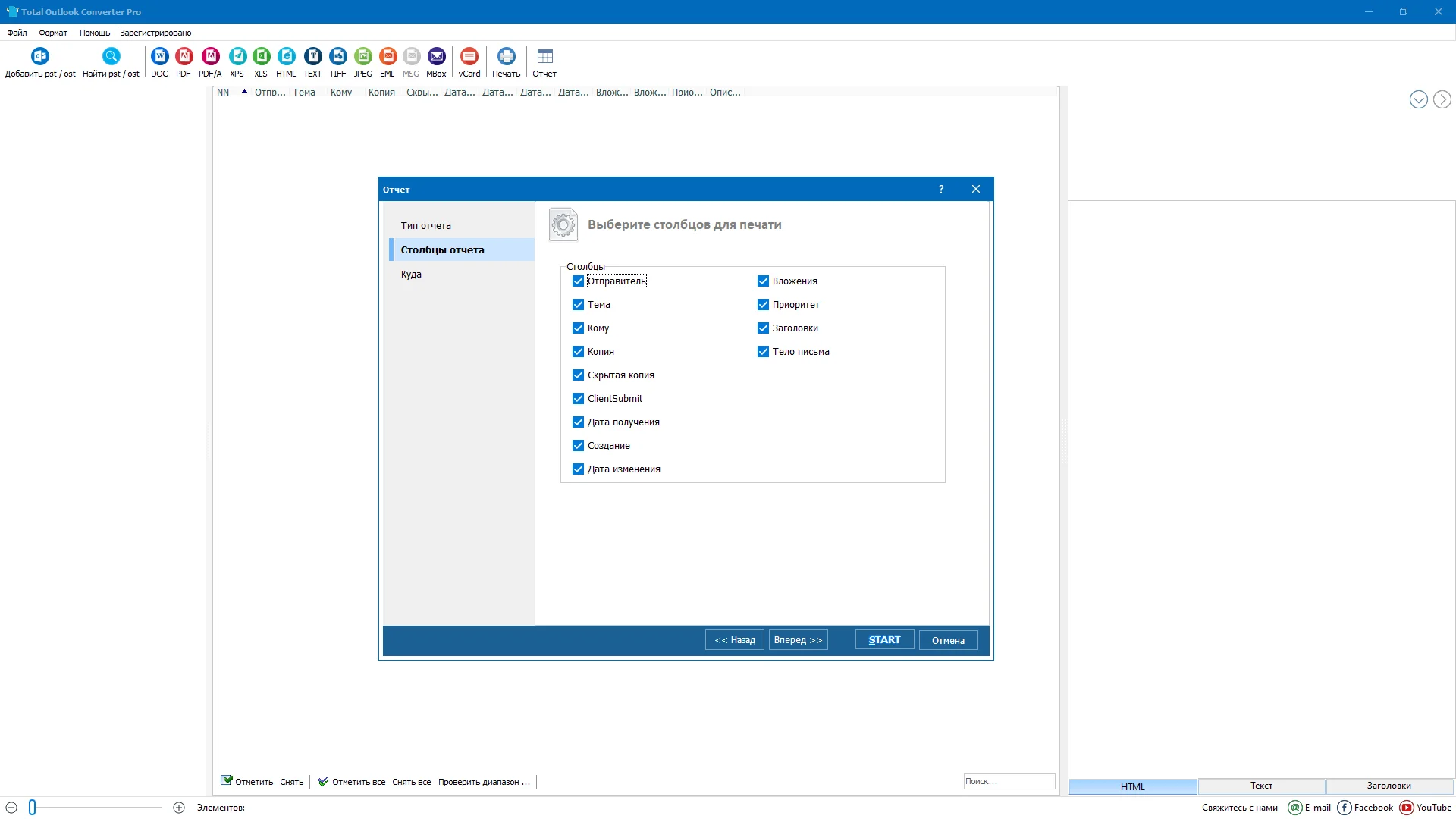Click the Find pst/ost search icon
This screenshot has height=819, width=1456.
click(111, 56)
